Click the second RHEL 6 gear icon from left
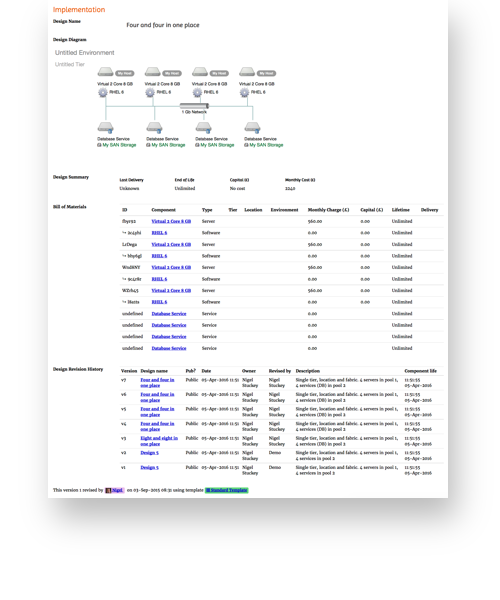This screenshot has width=500, height=600. (x=150, y=92)
